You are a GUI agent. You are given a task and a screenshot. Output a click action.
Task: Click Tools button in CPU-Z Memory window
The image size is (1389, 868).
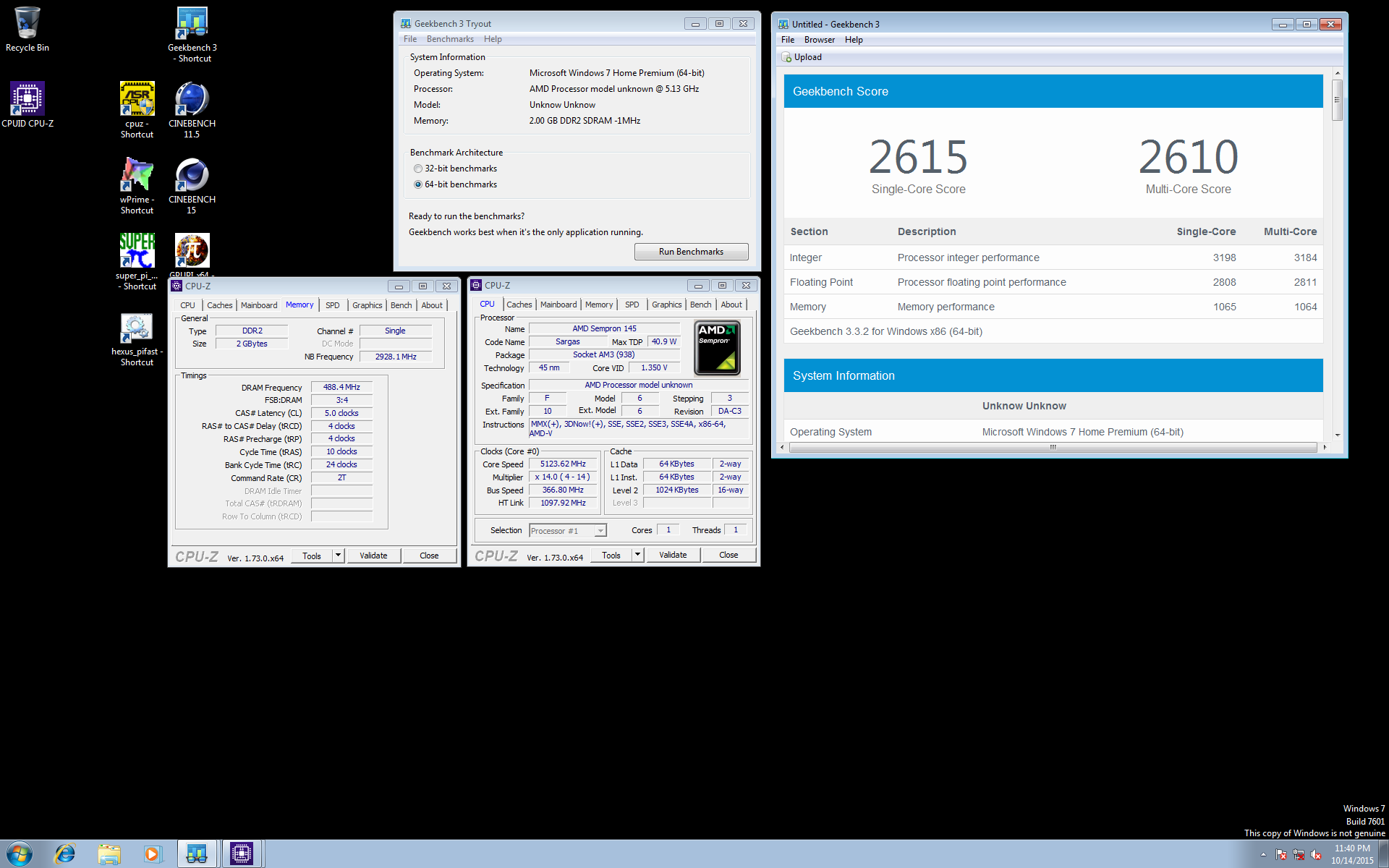[312, 556]
